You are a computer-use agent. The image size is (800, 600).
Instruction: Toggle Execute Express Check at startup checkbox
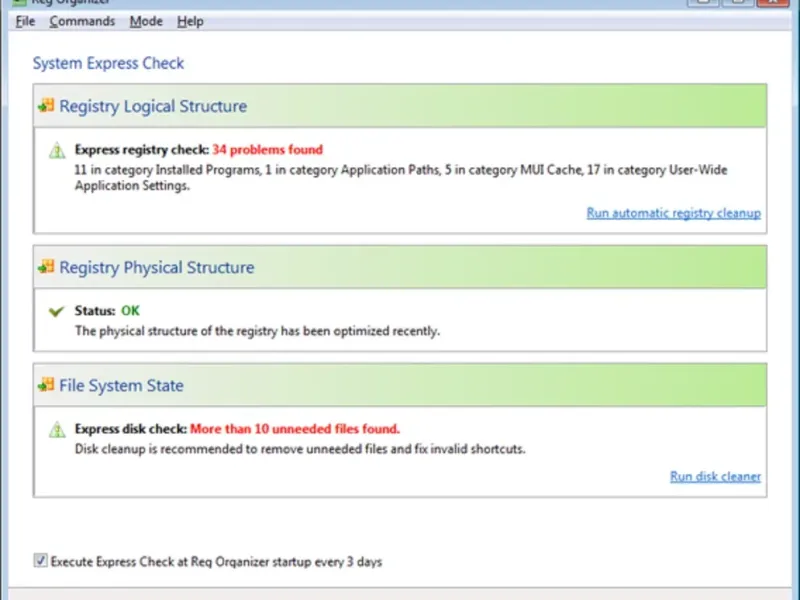tap(41, 562)
